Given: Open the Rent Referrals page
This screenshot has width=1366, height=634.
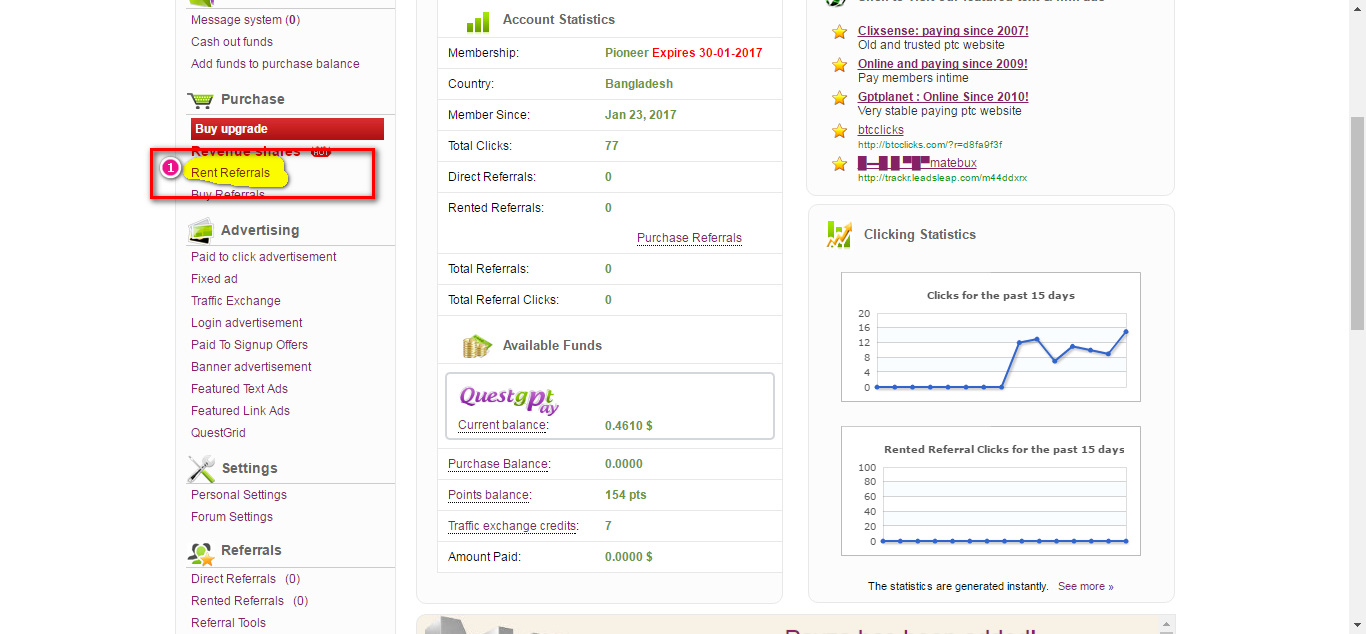Looking at the screenshot, I should (231, 173).
